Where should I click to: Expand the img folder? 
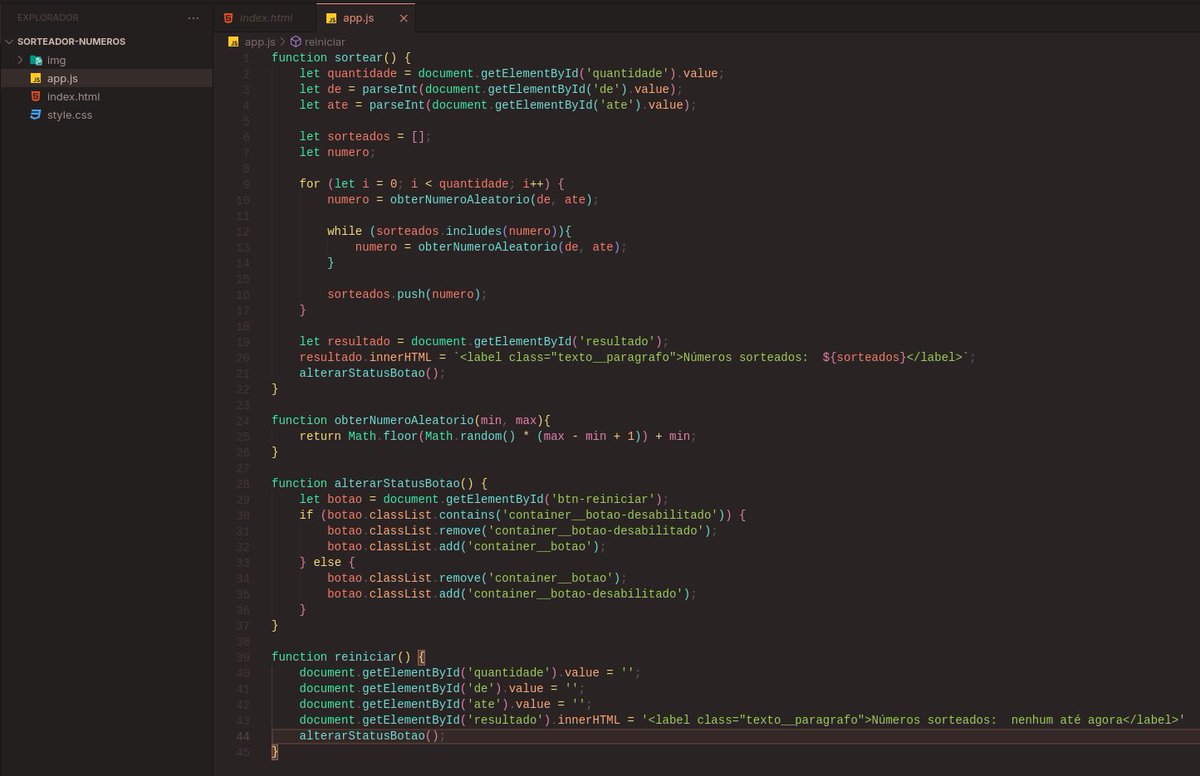coord(20,59)
